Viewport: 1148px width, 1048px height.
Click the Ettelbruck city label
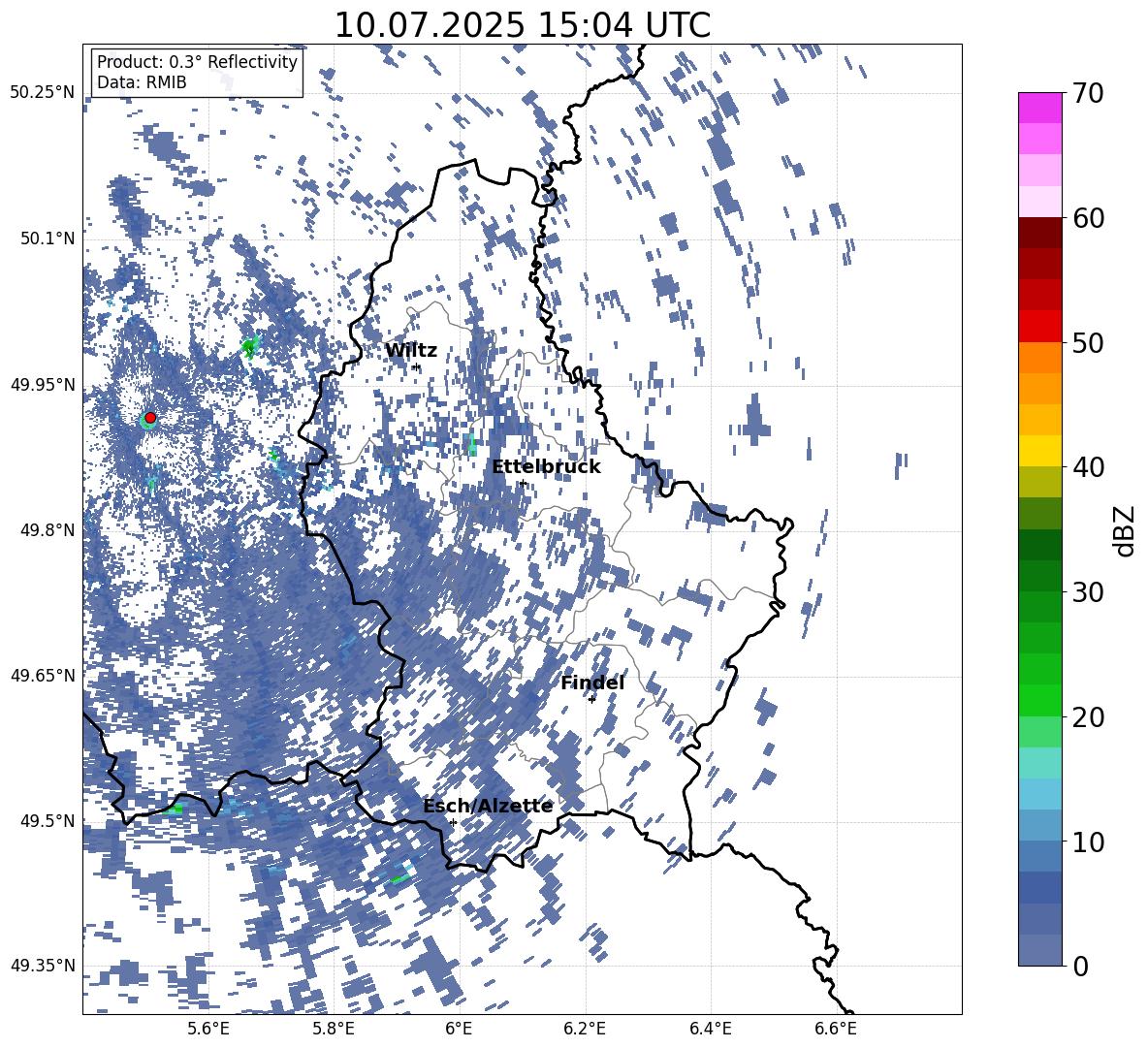tap(546, 467)
